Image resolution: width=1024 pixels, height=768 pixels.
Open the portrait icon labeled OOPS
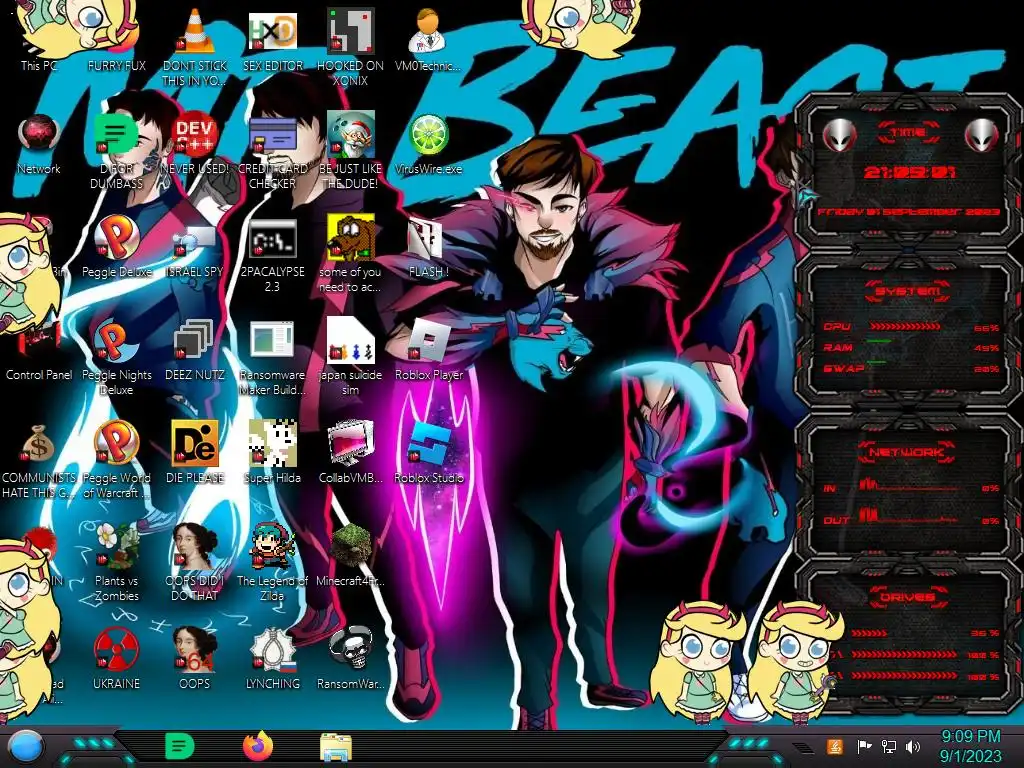pyautogui.click(x=195, y=660)
